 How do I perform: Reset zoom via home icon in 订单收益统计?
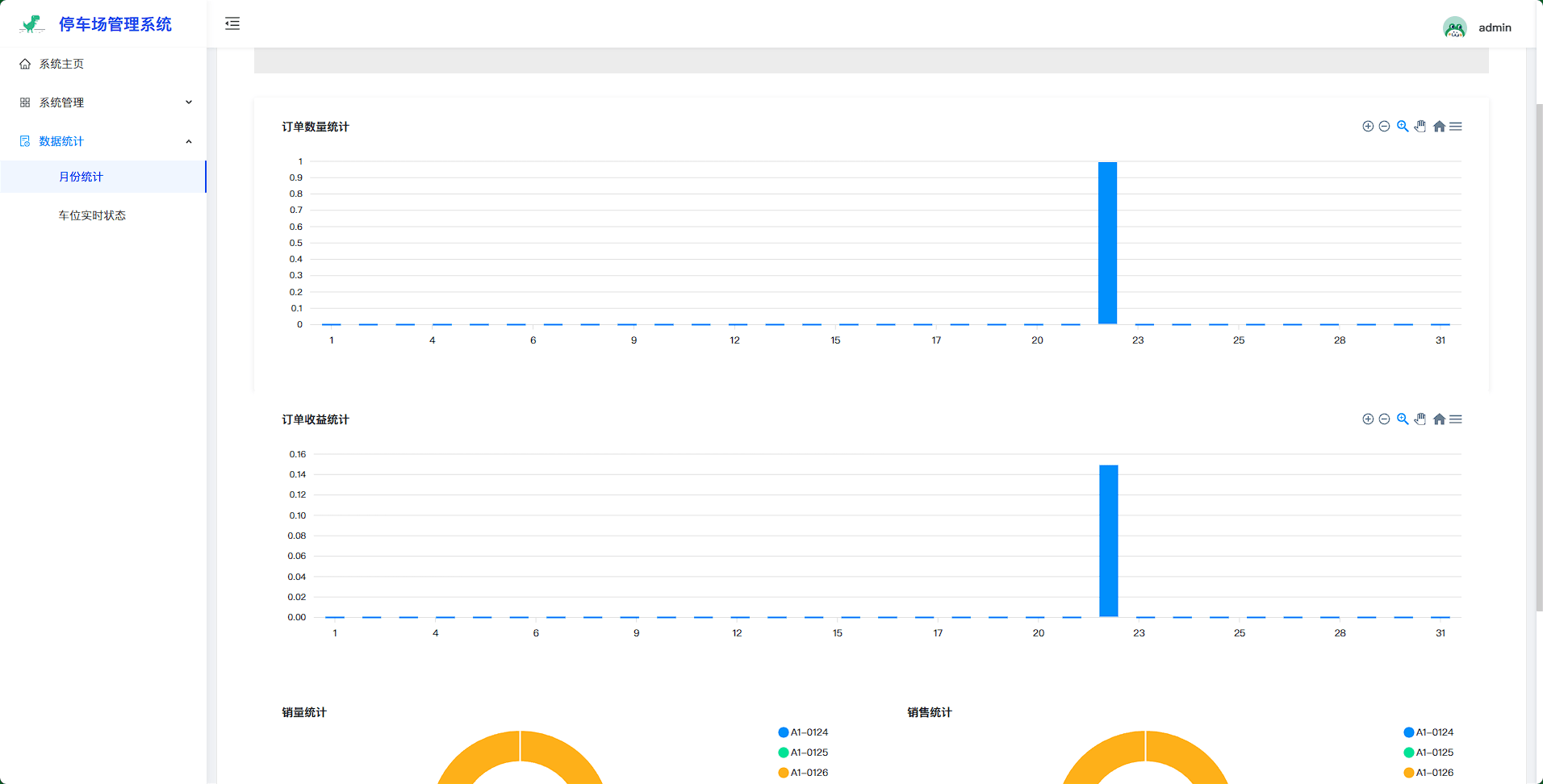1439,419
